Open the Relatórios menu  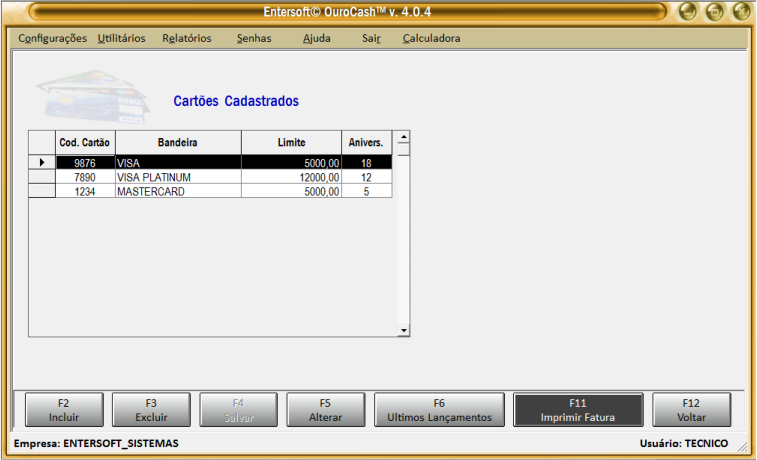187,38
